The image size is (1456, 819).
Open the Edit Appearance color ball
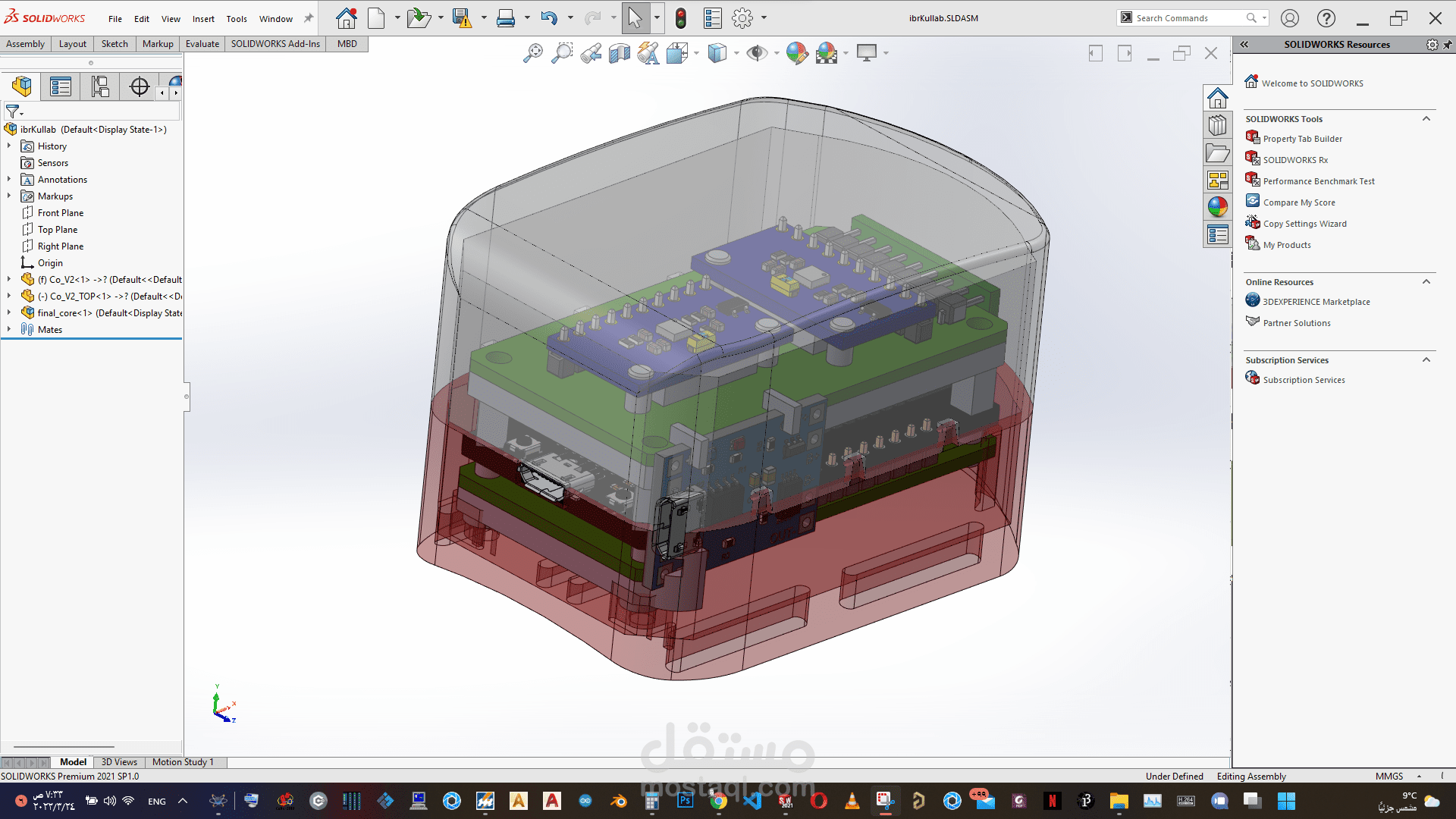(797, 53)
